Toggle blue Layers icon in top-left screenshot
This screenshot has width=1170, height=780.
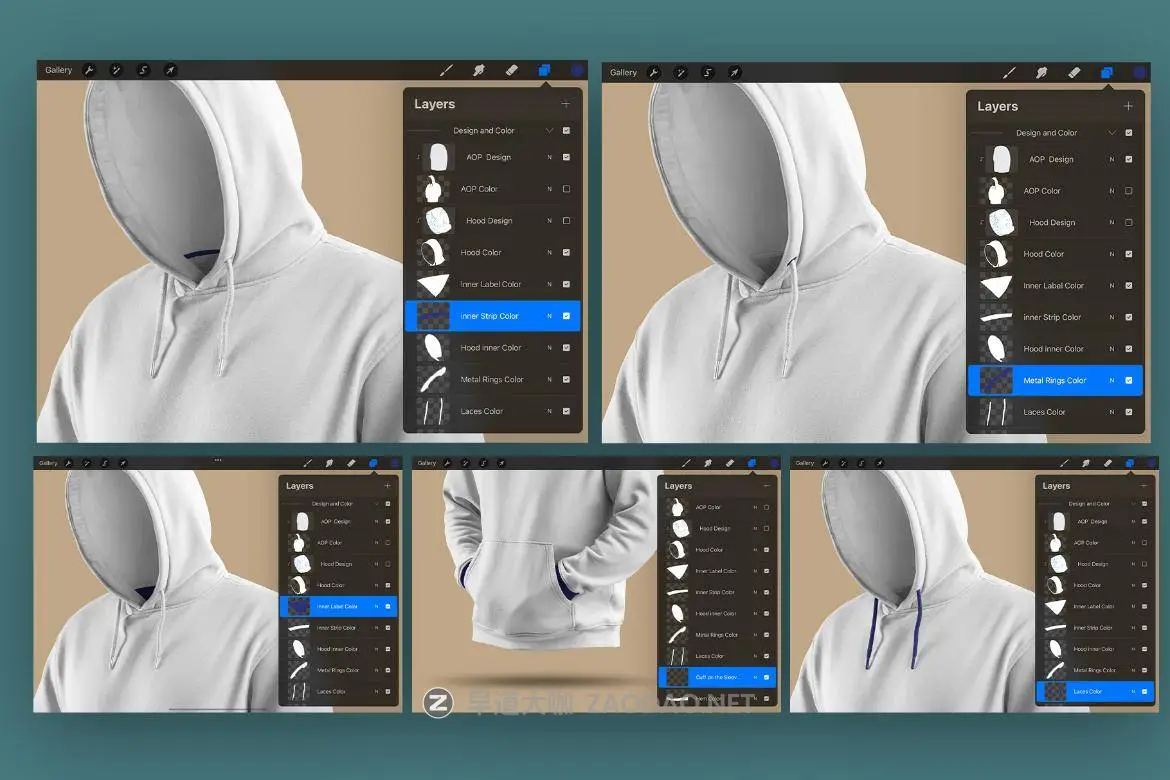544,70
